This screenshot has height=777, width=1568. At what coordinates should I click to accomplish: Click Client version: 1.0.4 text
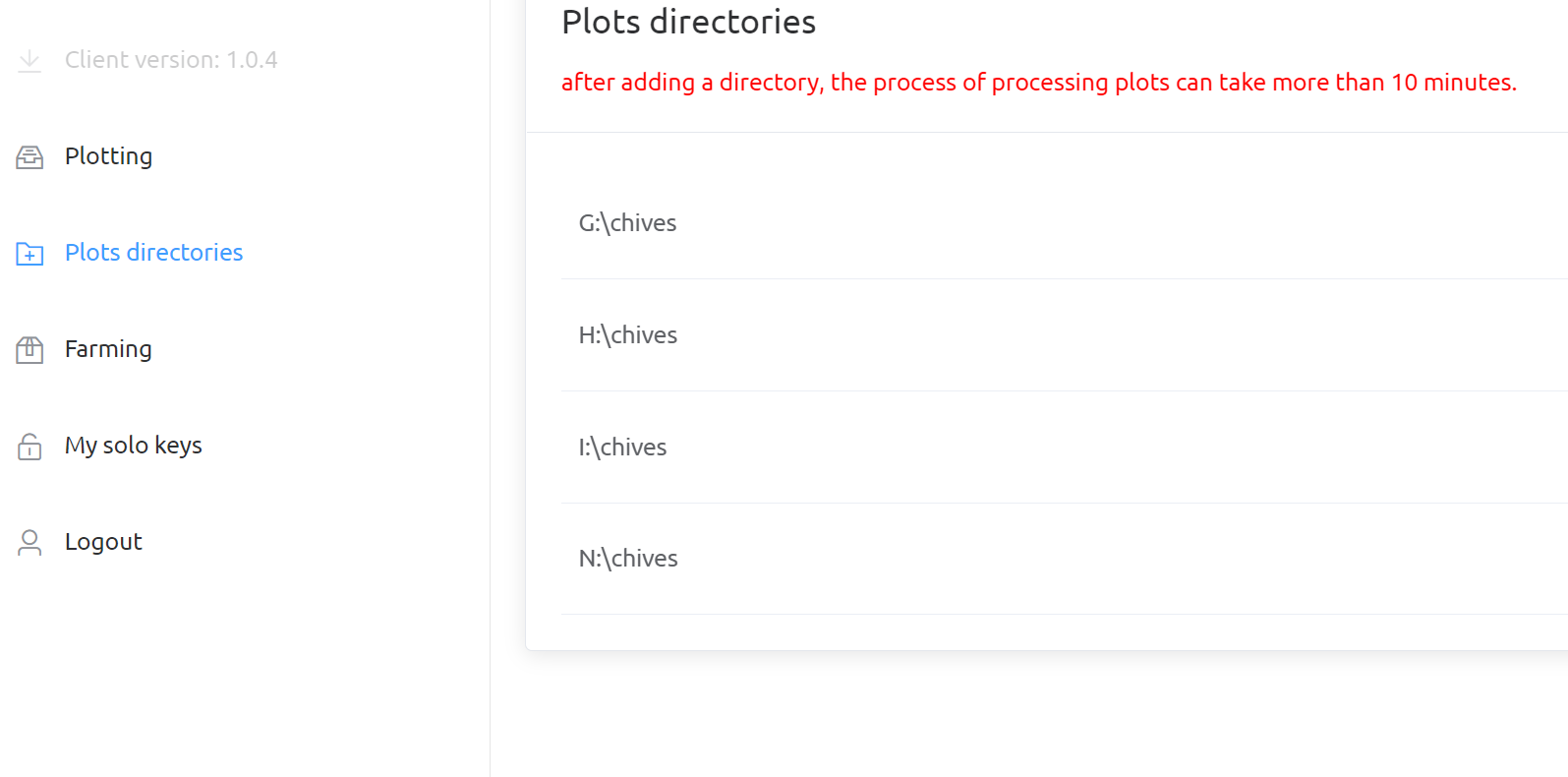point(171,60)
